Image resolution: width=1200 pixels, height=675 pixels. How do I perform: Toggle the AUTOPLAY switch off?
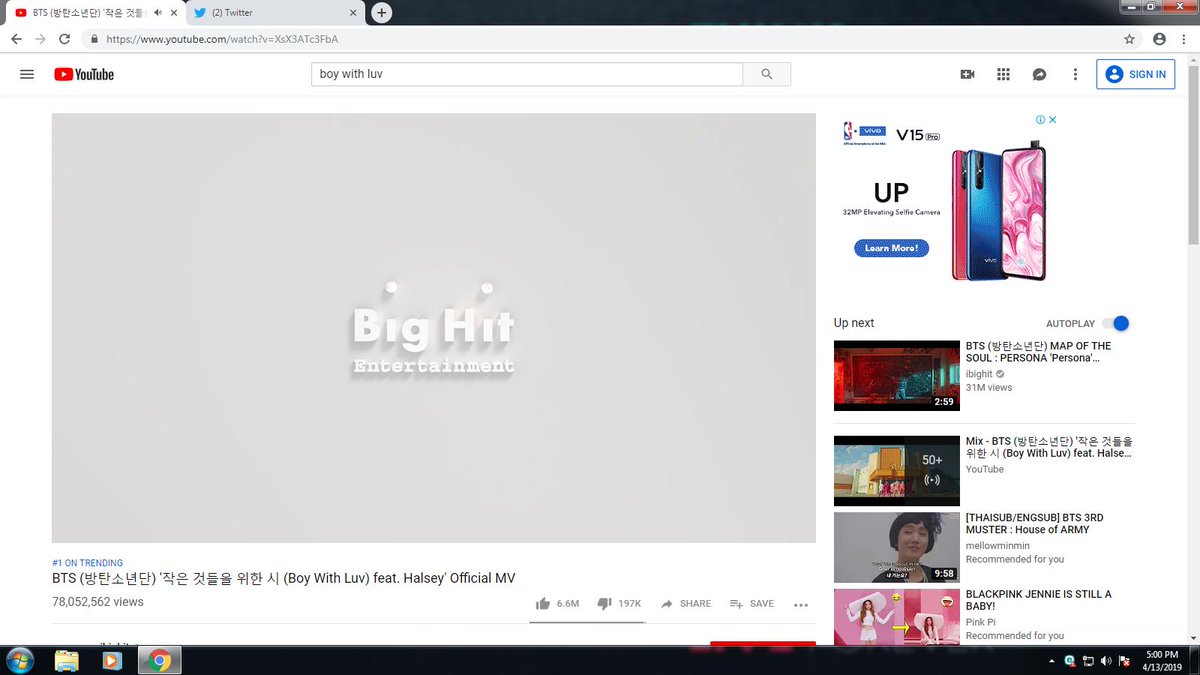pyautogui.click(x=1115, y=323)
